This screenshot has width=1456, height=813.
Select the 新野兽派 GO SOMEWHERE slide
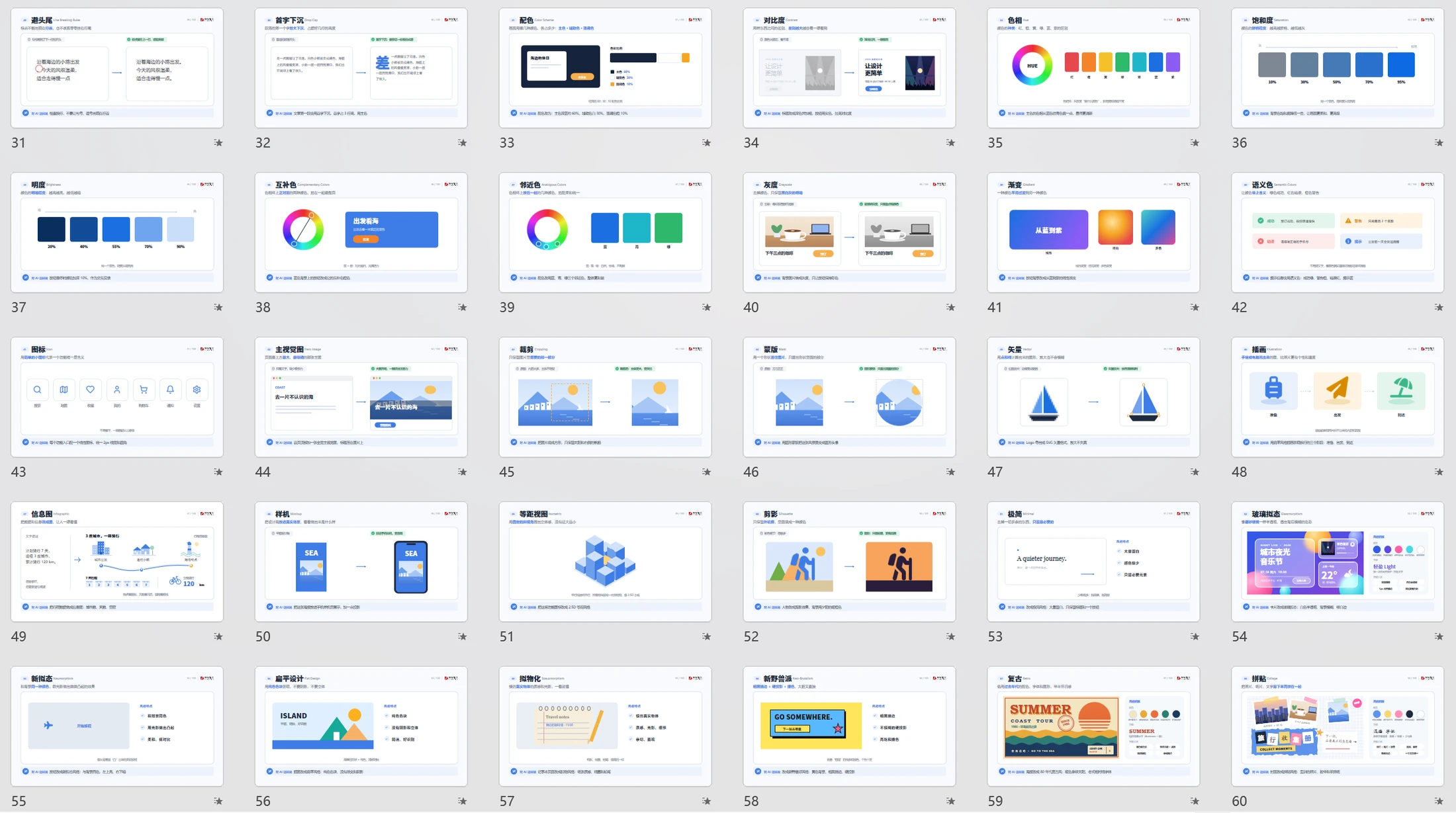coord(849,726)
